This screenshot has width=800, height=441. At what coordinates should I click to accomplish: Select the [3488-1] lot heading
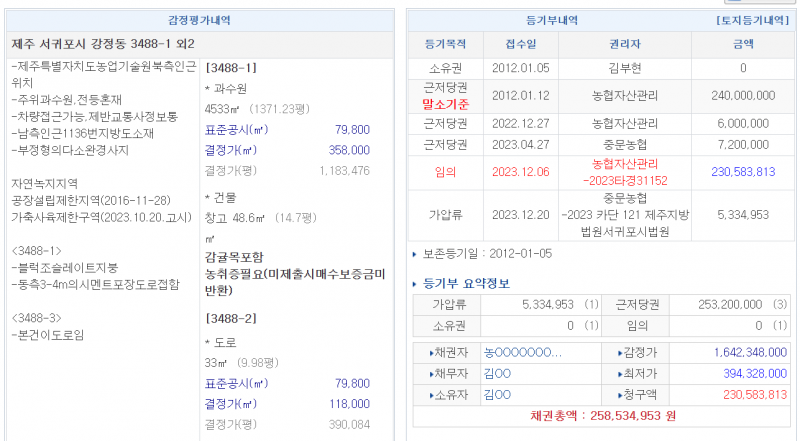point(230,68)
